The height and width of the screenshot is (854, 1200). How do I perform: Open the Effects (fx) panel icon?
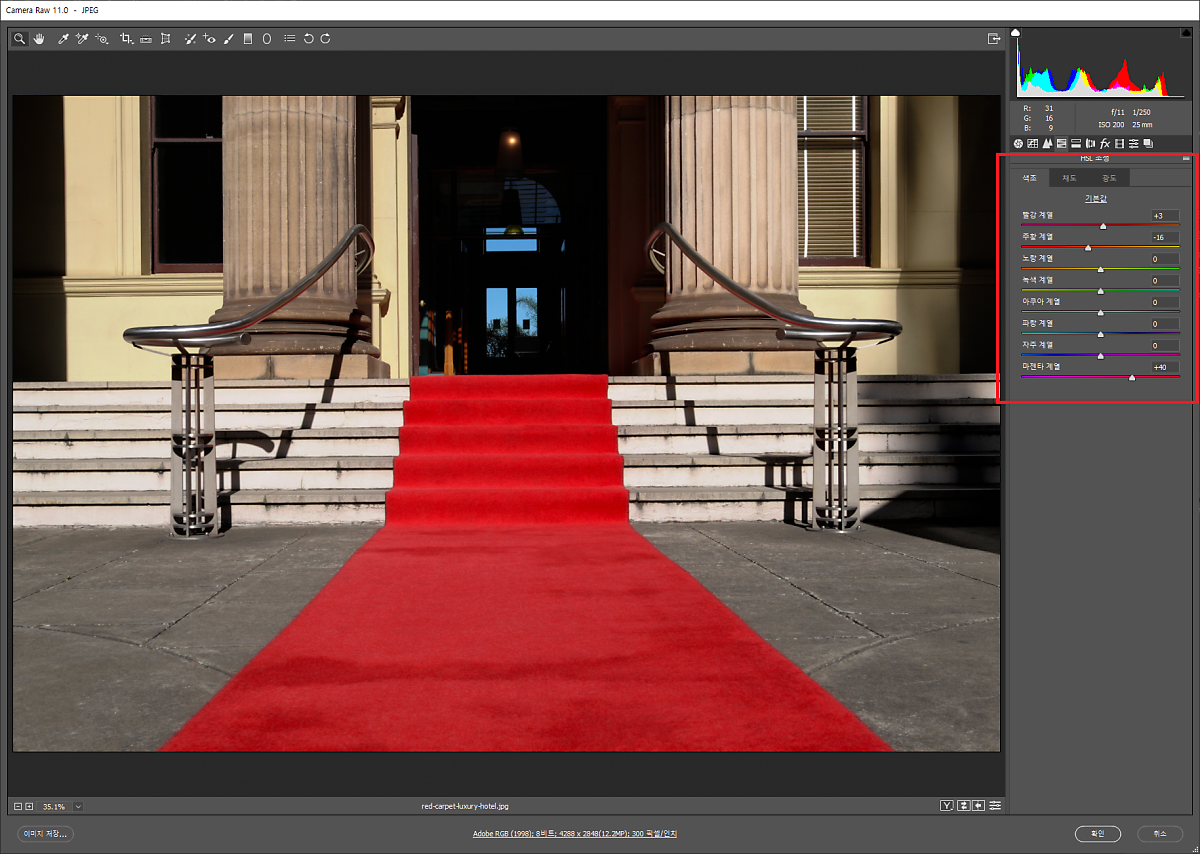1105,144
